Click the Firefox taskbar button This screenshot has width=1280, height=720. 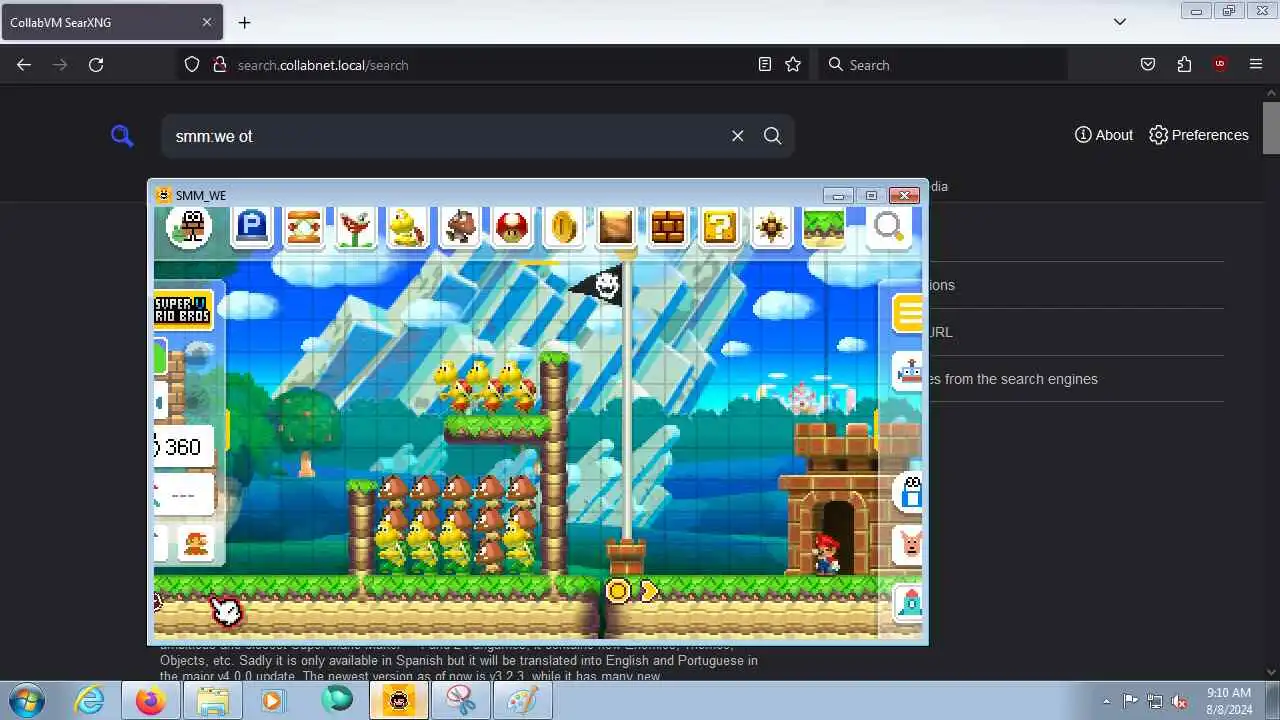pos(151,701)
